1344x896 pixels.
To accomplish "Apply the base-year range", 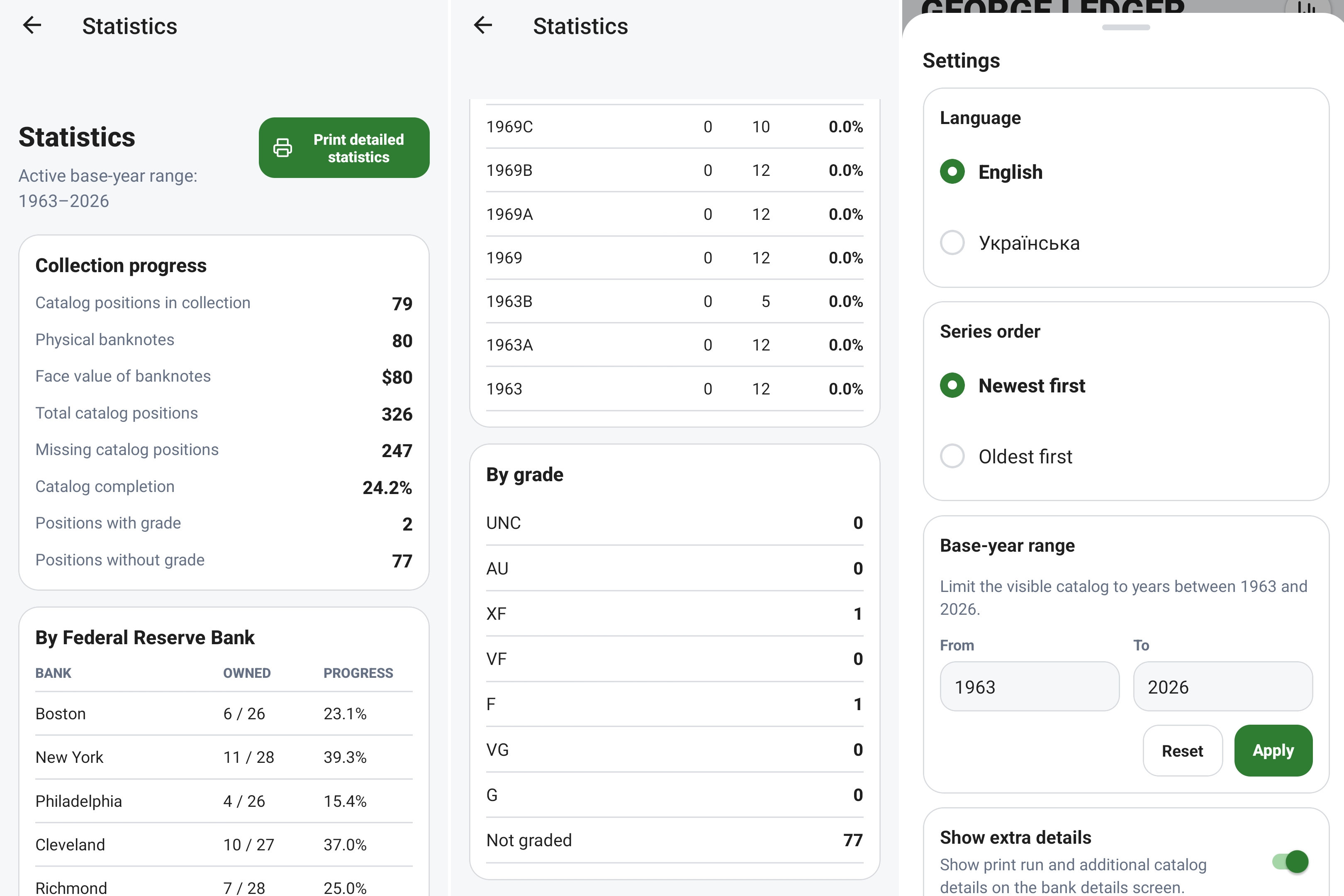I will pos(1273,750).
